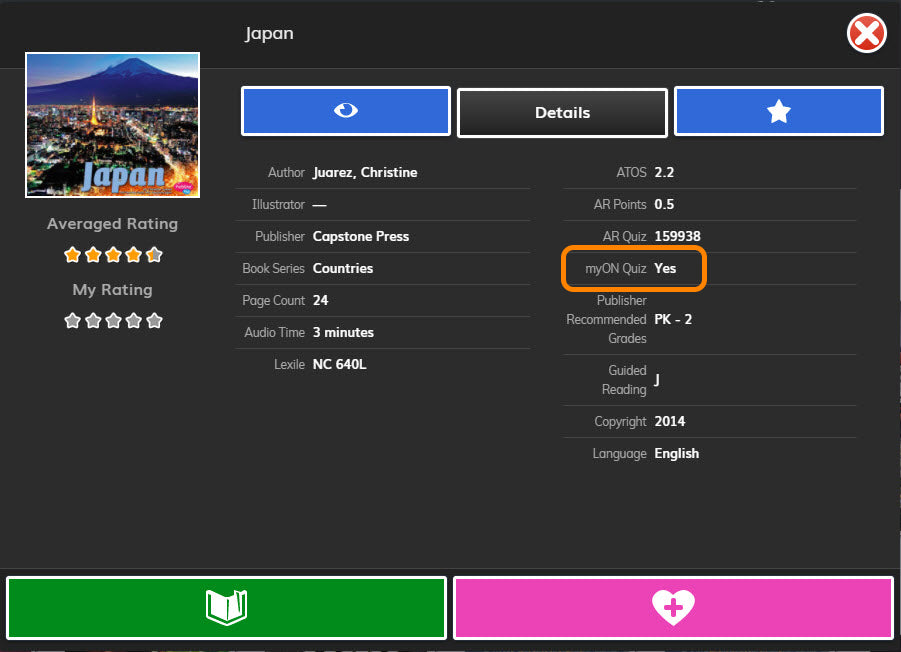The image size is (901, 652).
Task: Click the Averaged Rating stars row
Action: 113,255
